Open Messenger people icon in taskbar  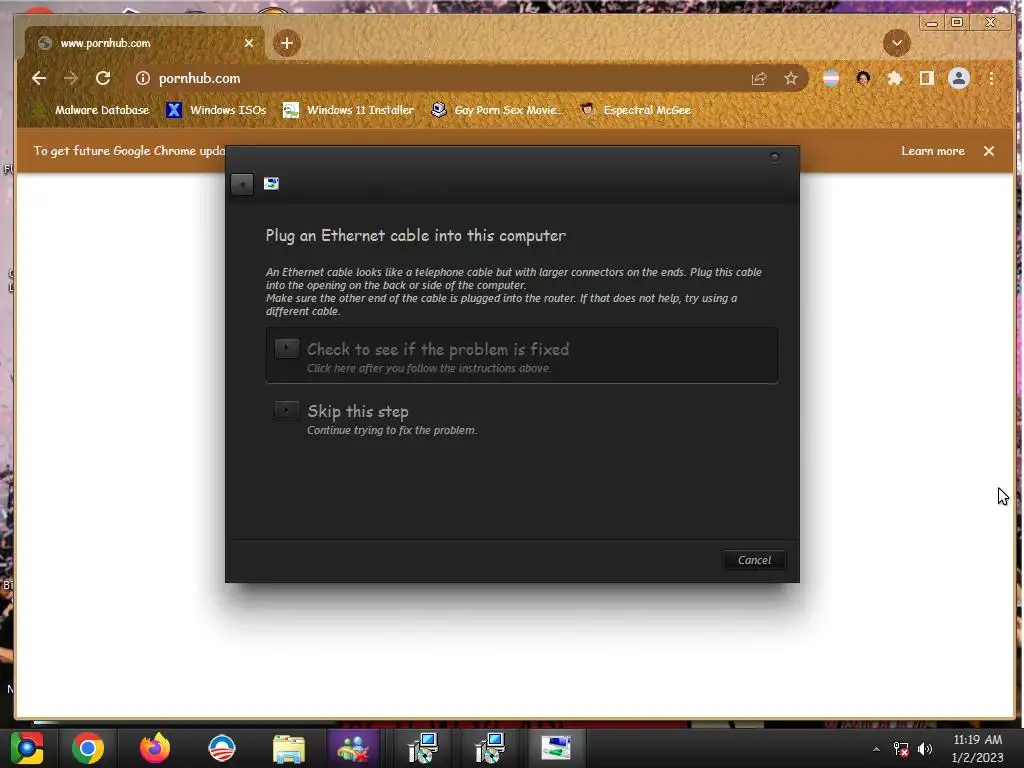point(353,748)
